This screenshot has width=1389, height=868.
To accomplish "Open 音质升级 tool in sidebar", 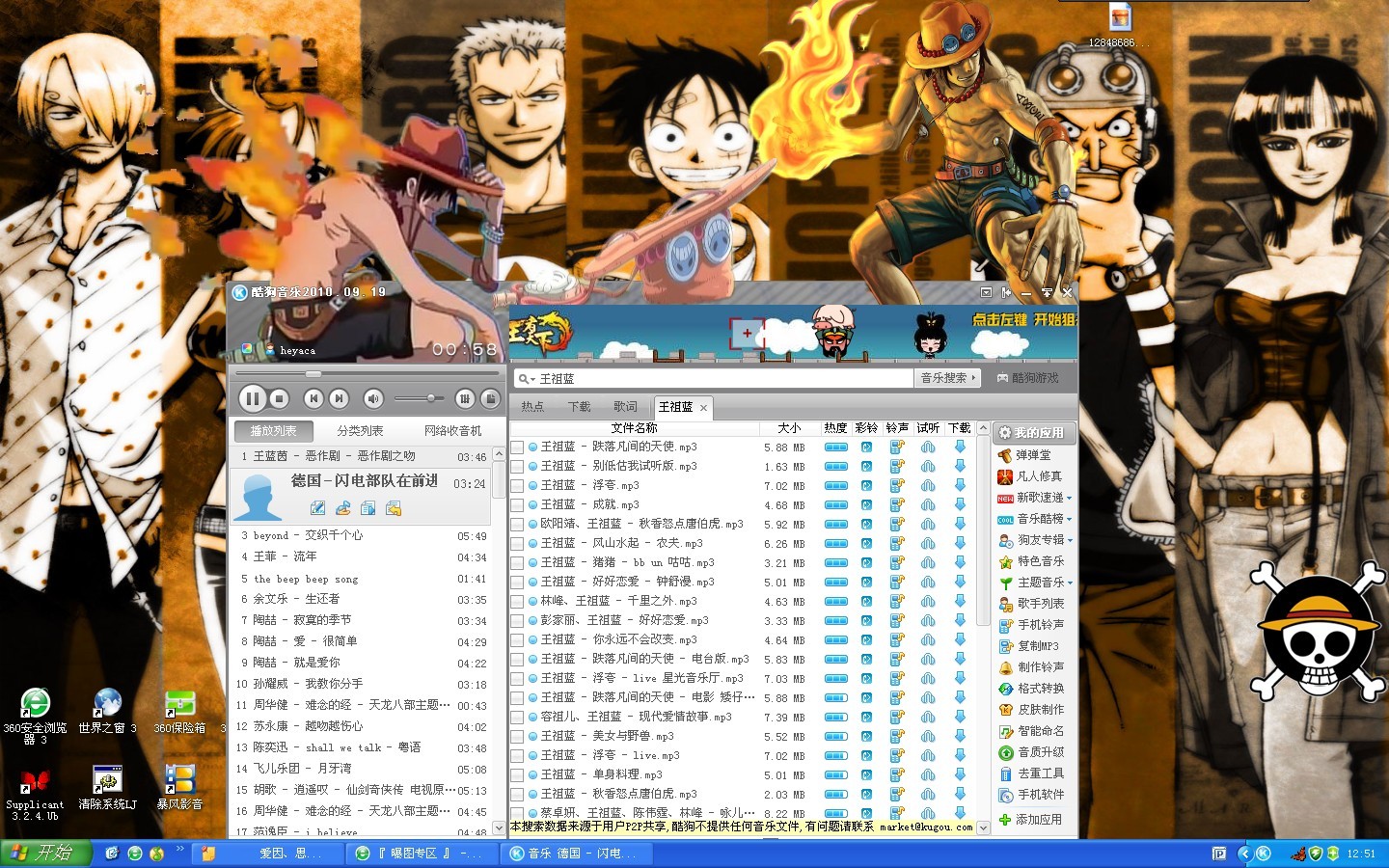I will point(1031,752).
